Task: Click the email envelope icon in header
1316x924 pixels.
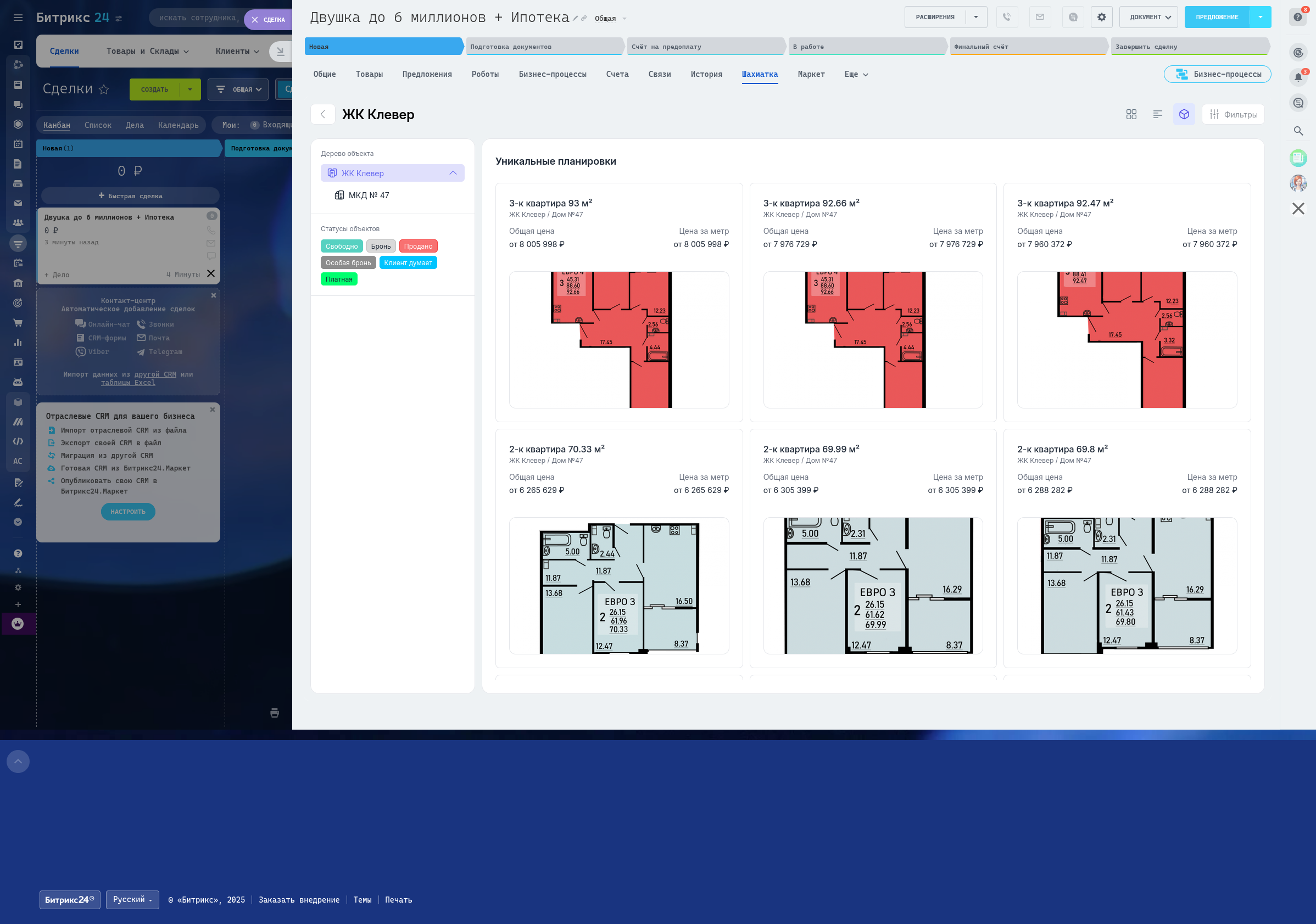Action: [1039, 17]
